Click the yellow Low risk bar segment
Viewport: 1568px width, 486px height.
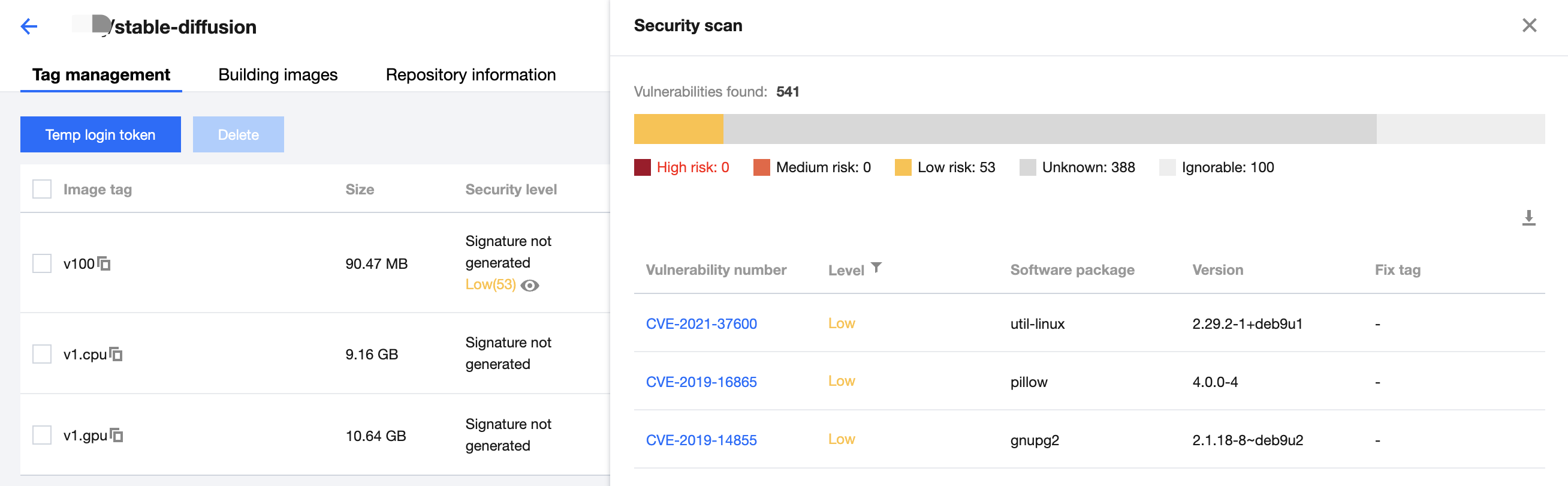(x=678, y=129)
